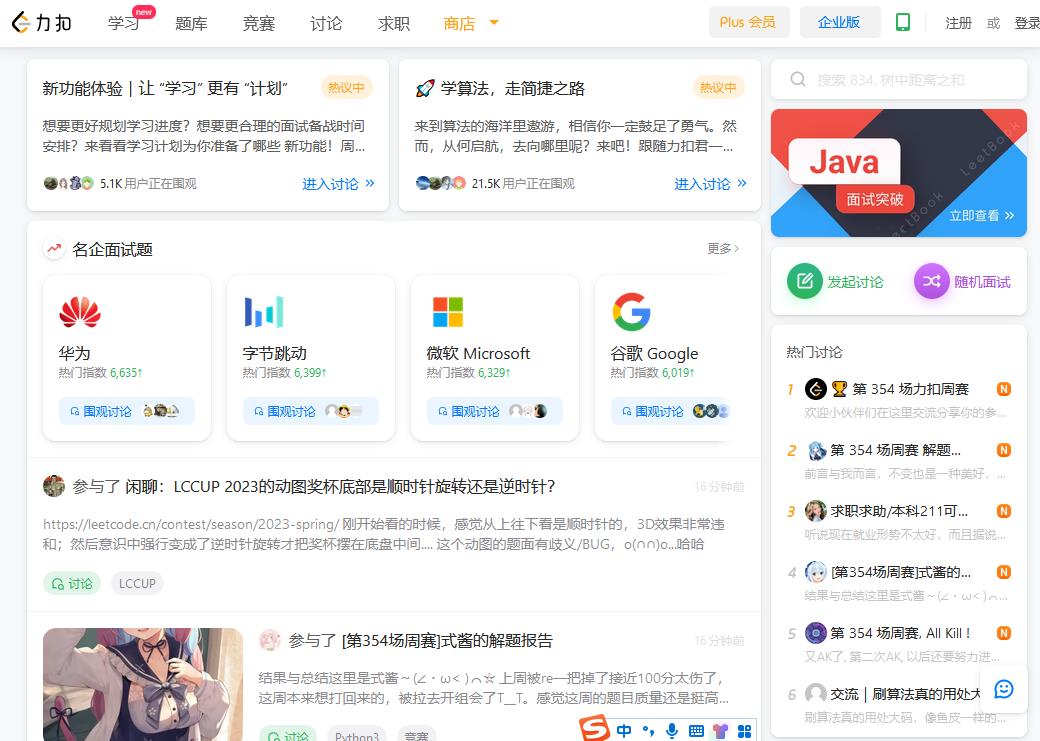This screenshot has width=1040, height=741.
Task: Click the Microsoft logo icon
Action: point(447,312)
